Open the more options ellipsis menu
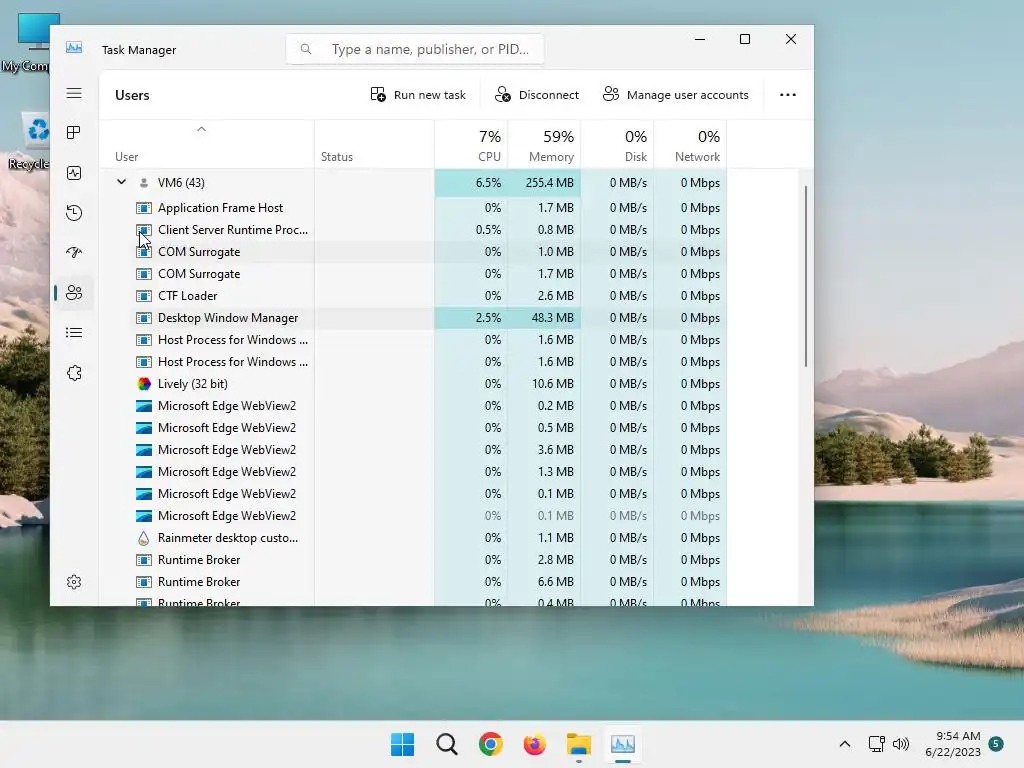This screenshot has width=1024, height=768. [x=788, y=95]
